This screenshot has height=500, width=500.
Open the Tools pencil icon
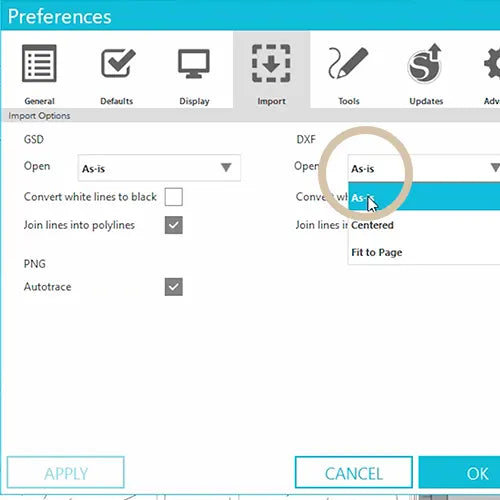pyautogui.click(x=348, y=63)
